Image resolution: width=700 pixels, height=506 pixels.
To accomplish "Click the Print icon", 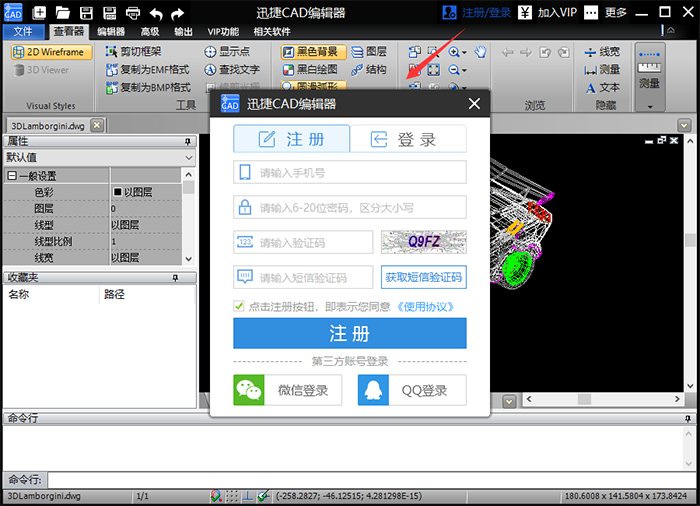I will coord(133,13).
